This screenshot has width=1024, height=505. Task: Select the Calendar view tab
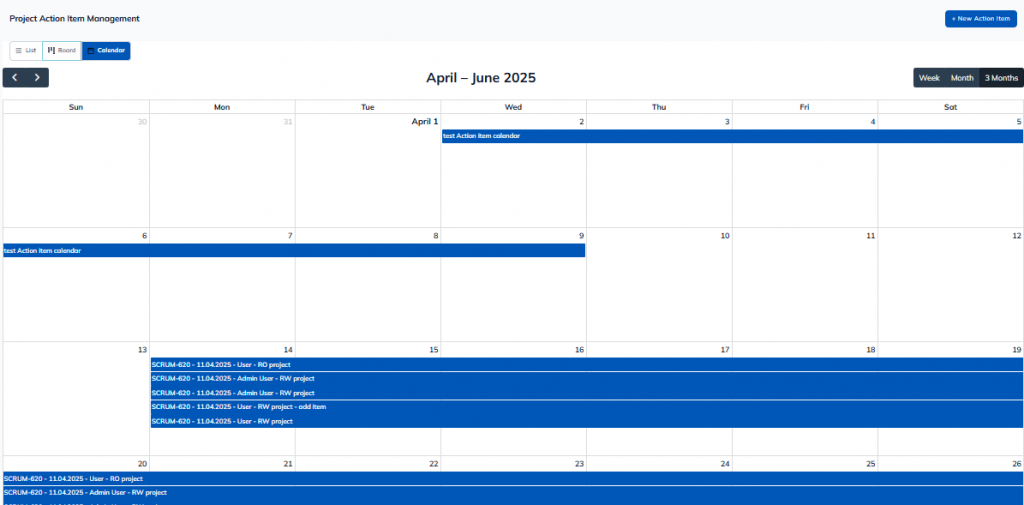[106, 50]
